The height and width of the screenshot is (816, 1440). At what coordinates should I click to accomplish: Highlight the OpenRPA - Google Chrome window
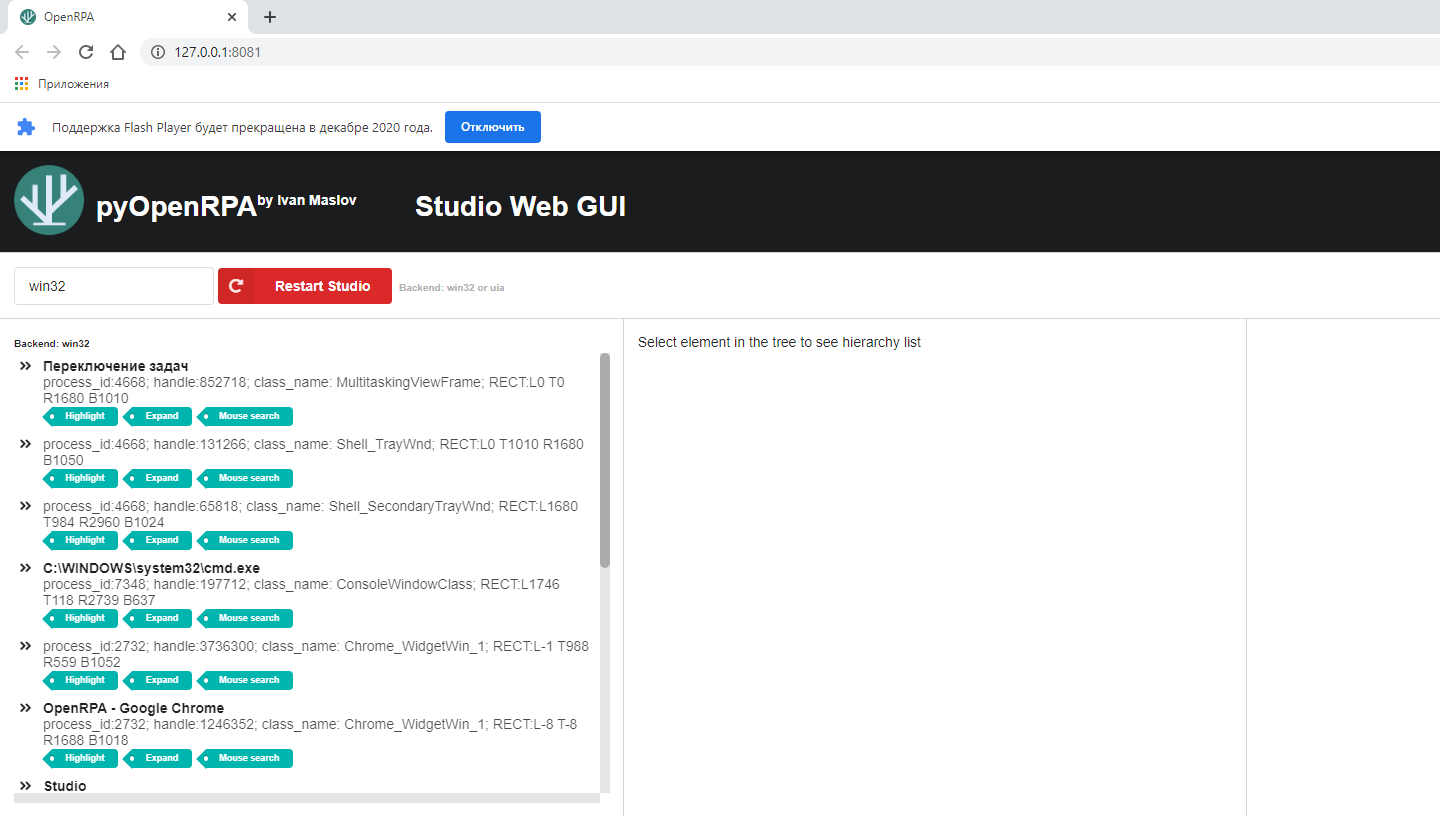81,758
